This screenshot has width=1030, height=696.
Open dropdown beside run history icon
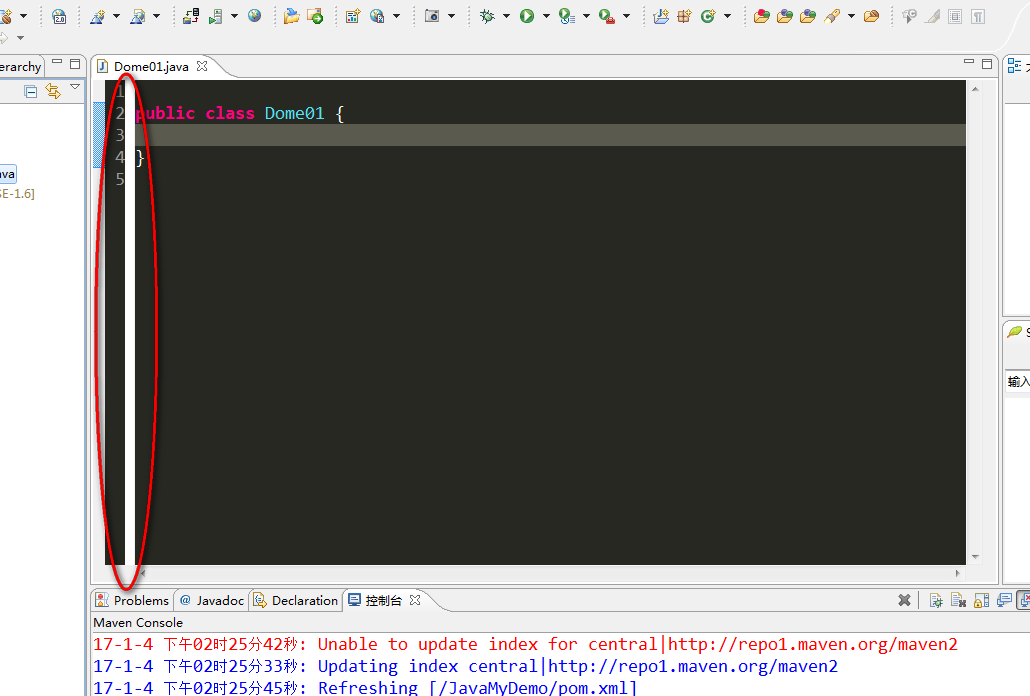pos(586,16)
